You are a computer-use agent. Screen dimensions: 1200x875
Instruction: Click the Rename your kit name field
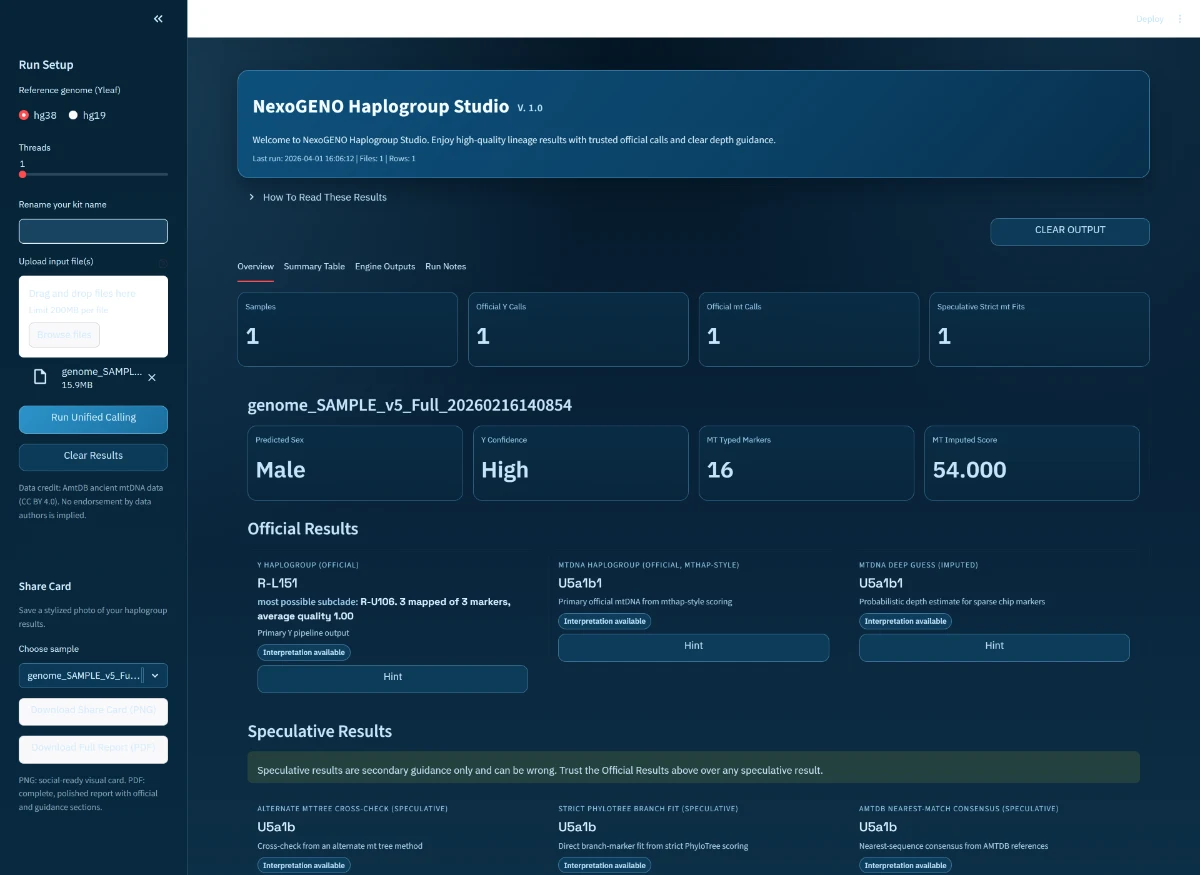click(x=93, y=232)
